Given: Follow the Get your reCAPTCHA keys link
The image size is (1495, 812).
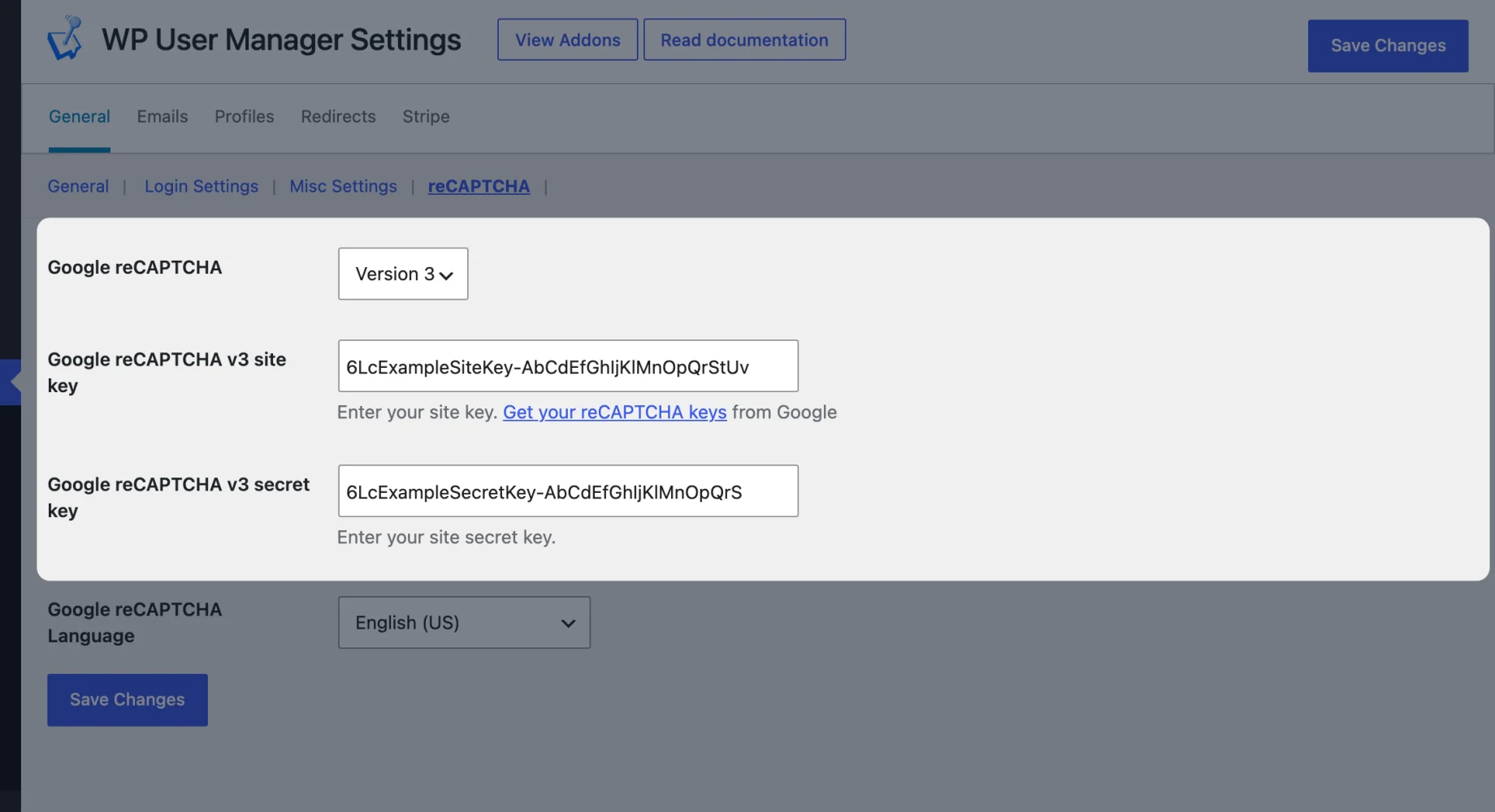Looking at the screenshot, I should coord(614,412).
